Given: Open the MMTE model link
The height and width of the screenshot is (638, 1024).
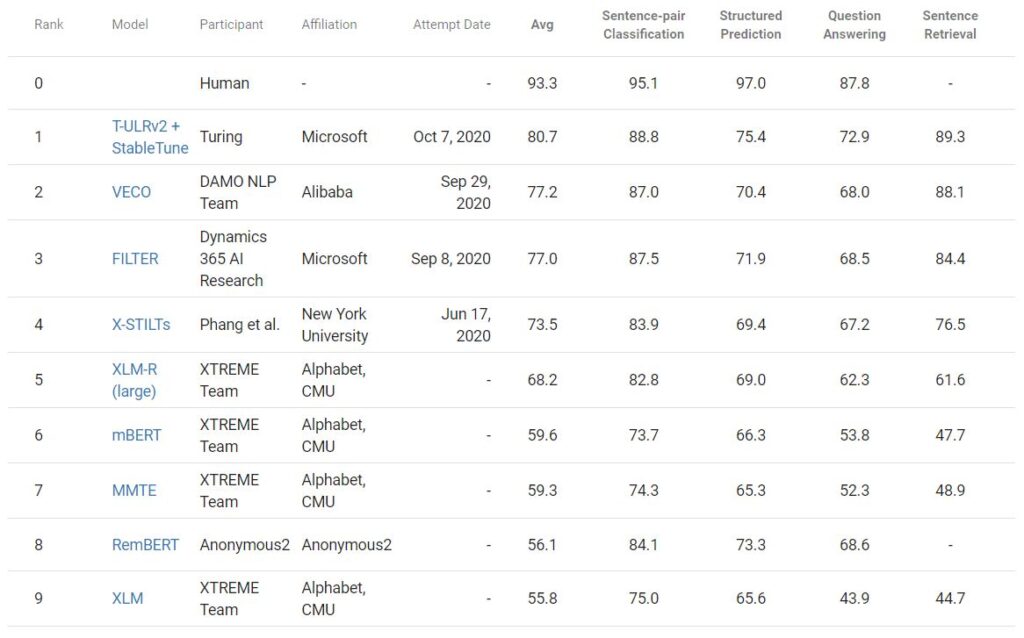Looking at the screenshot, I should (x=134, y=490).
